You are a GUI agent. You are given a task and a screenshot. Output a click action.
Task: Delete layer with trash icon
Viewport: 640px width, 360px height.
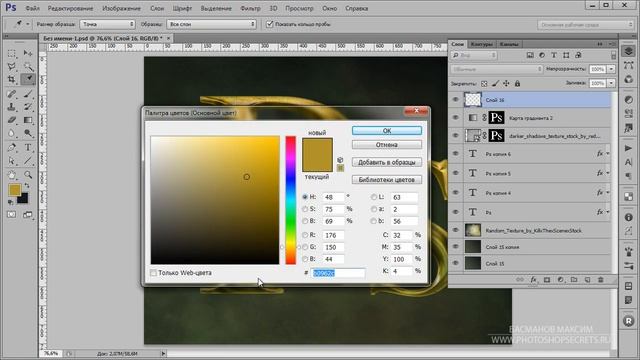coord(600,280)
